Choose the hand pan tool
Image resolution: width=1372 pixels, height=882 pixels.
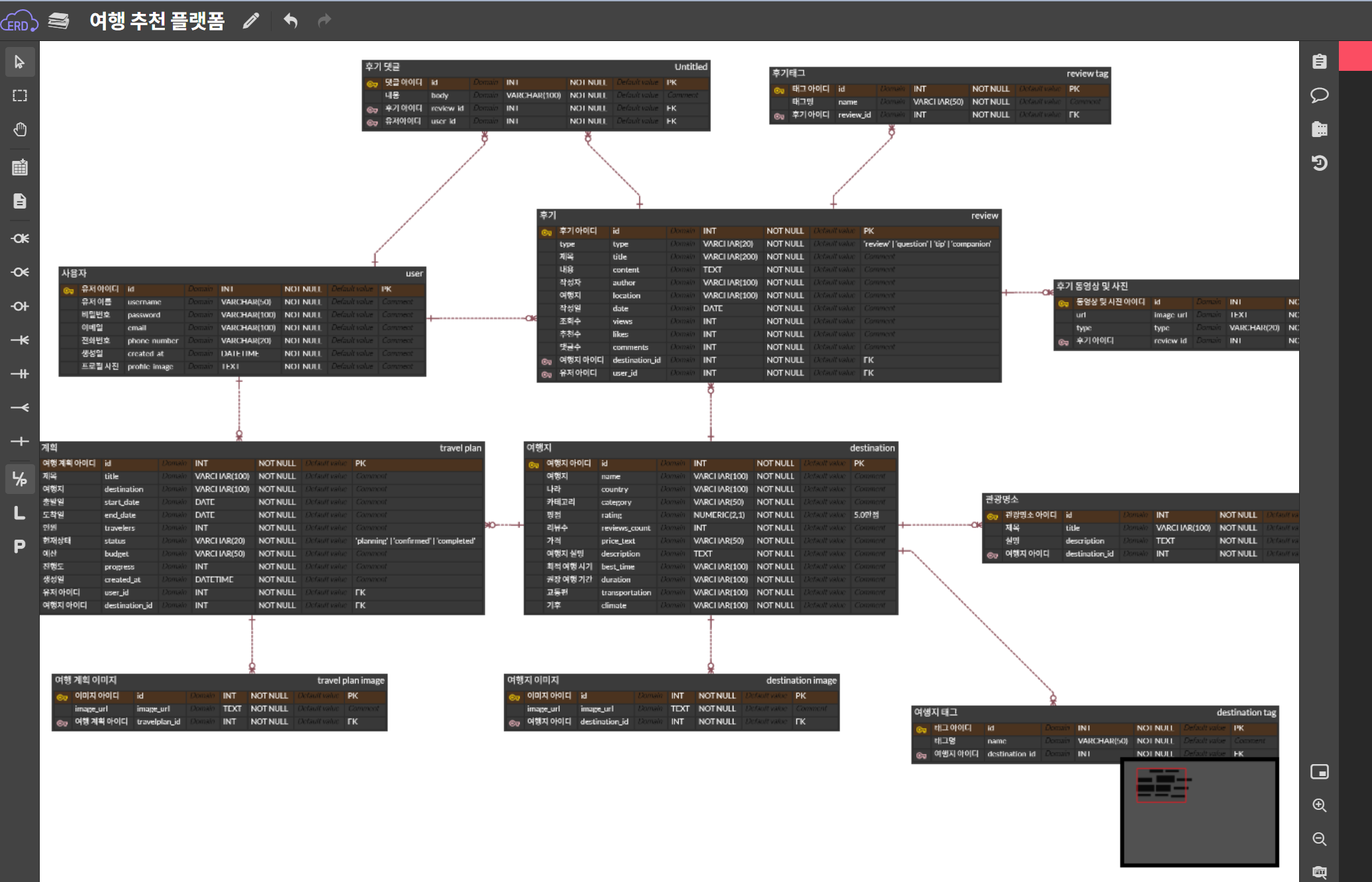(20, 129)
